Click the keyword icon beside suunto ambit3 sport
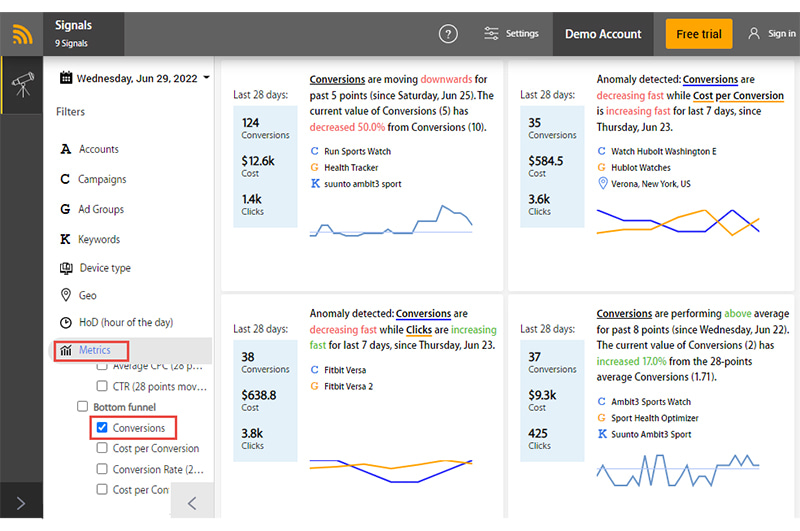The image size is (800, 531). [x=315, y=184]
